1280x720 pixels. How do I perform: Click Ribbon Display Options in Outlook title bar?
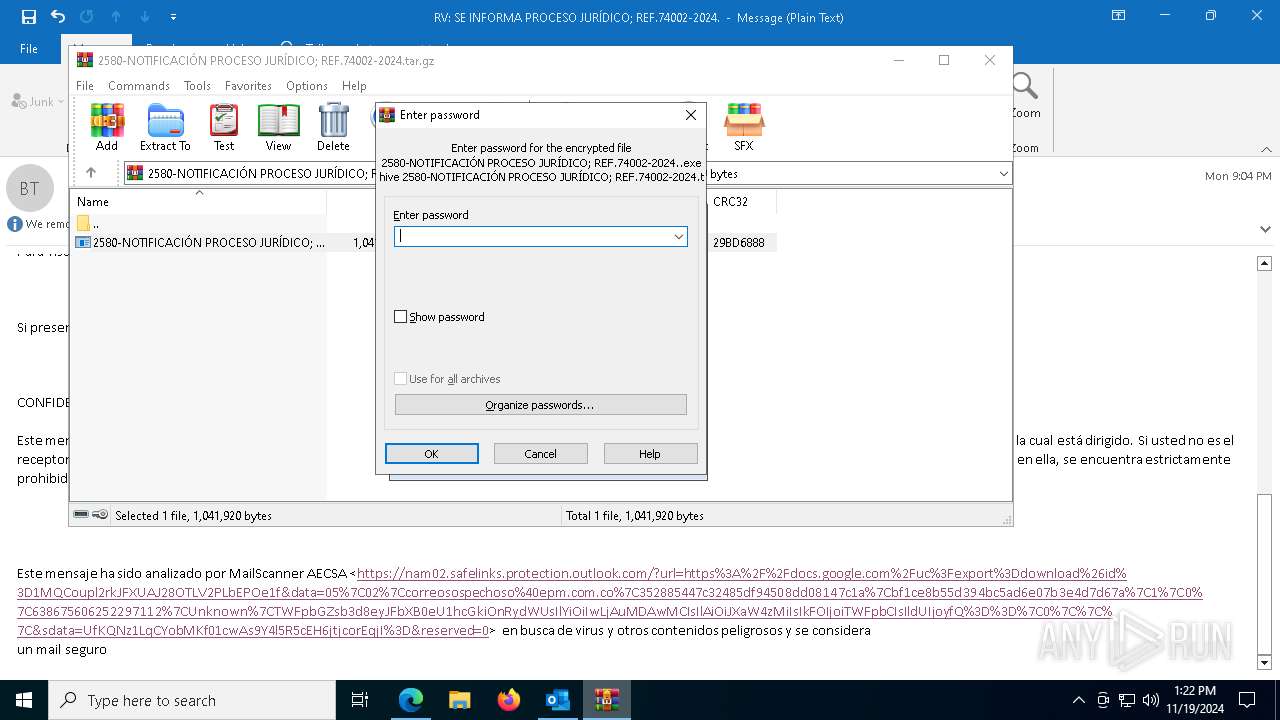[1119, 16]
